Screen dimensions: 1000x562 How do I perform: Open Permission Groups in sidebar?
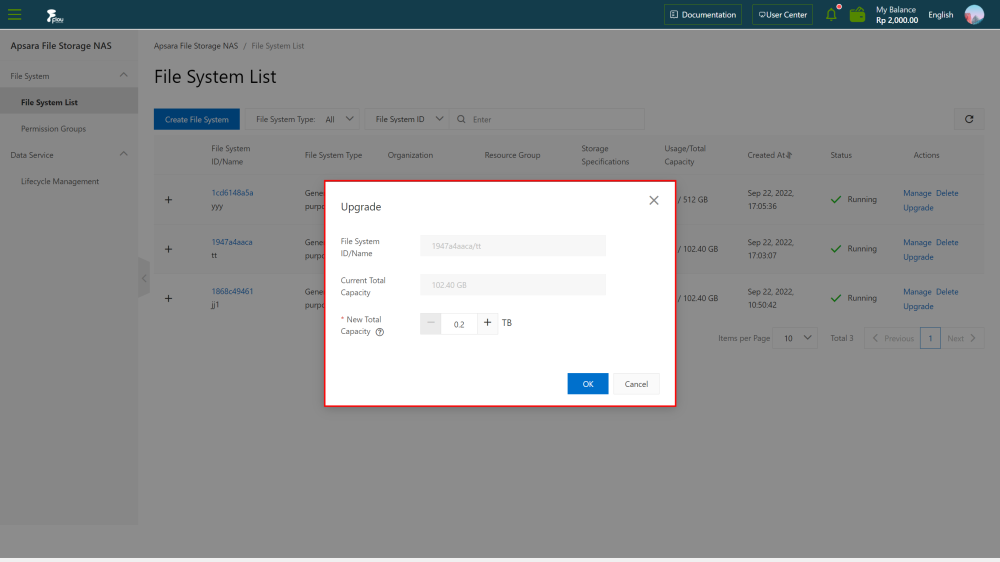pyautogui.click(x=54, y=128)
